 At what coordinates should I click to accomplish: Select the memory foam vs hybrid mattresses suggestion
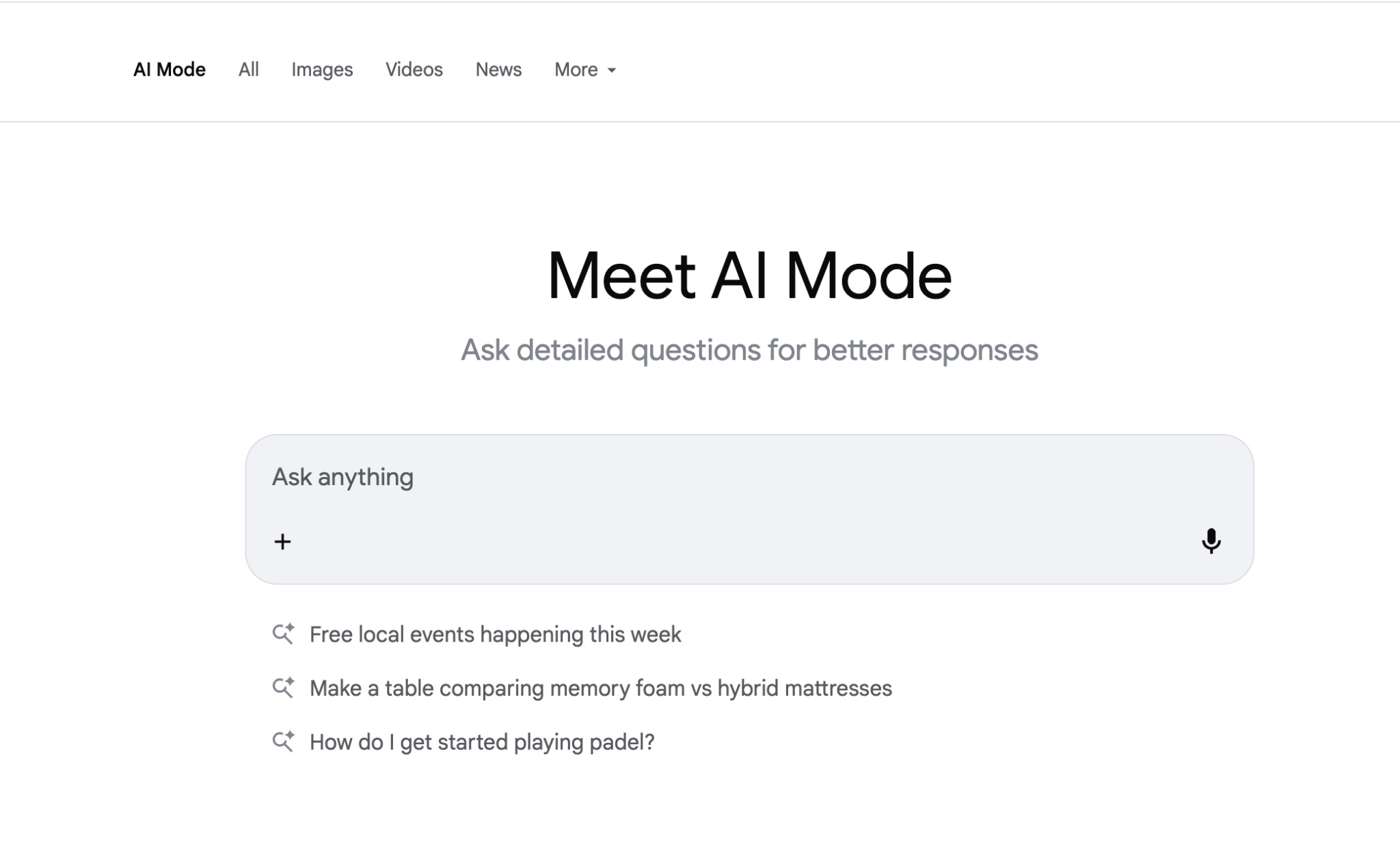600,688
